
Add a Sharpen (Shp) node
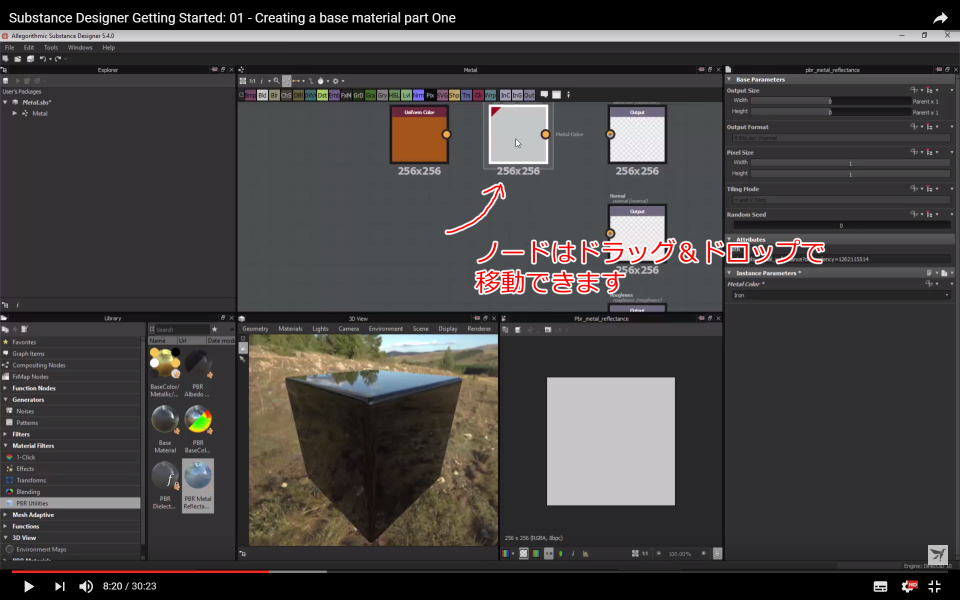[454, 95]
